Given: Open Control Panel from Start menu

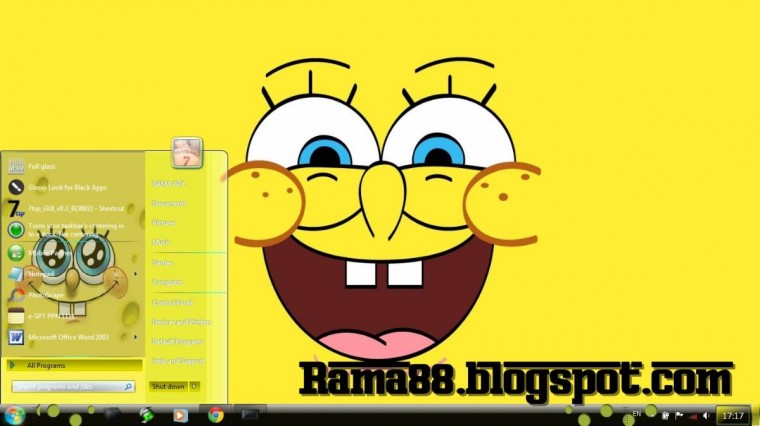Looking at the screenshot, I should pyautogui.click(x=172, y=302).
